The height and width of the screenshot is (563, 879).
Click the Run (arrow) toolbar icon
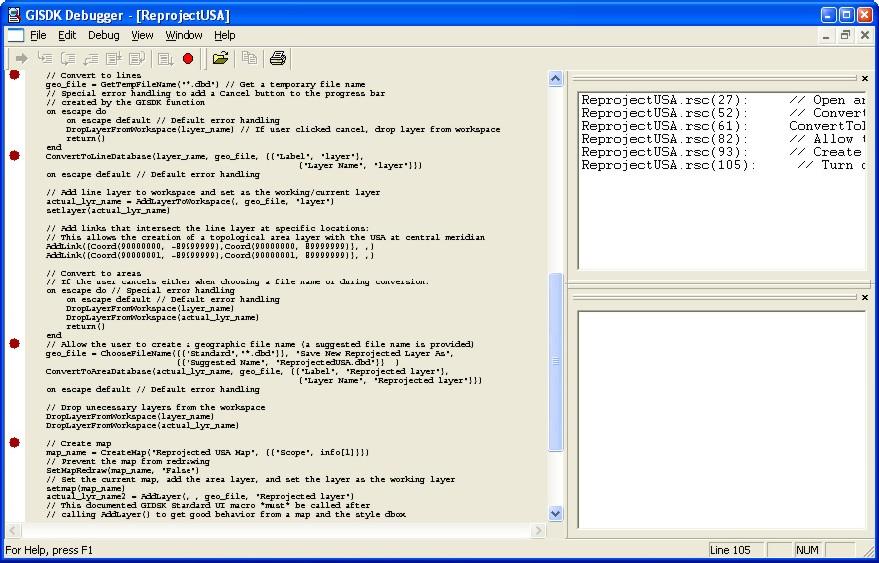[x=22, y=58]
